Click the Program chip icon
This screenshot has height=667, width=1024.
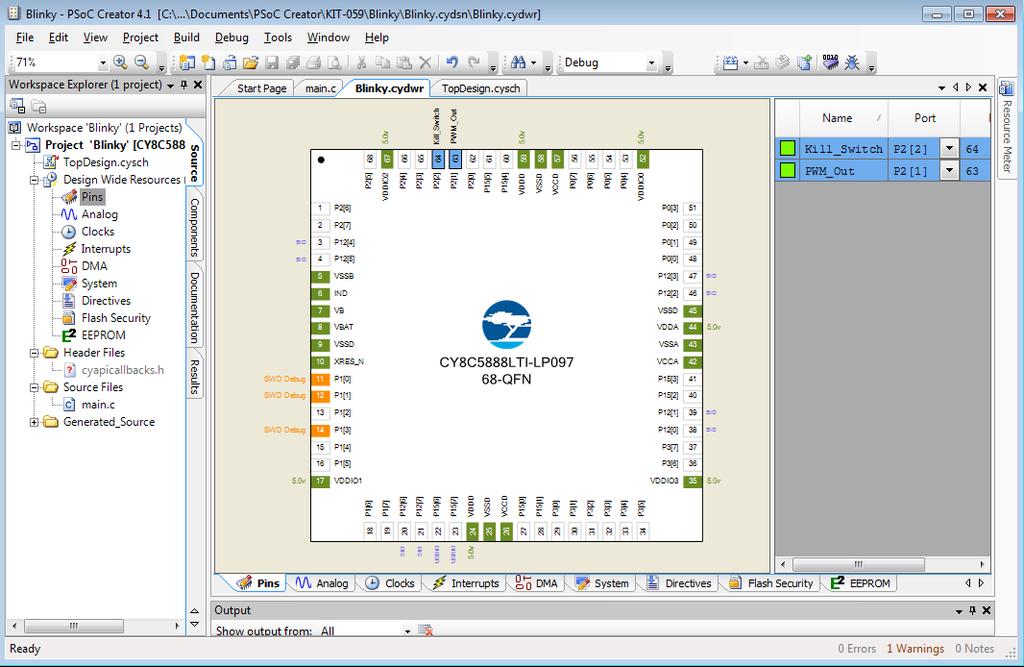[830, 62]
